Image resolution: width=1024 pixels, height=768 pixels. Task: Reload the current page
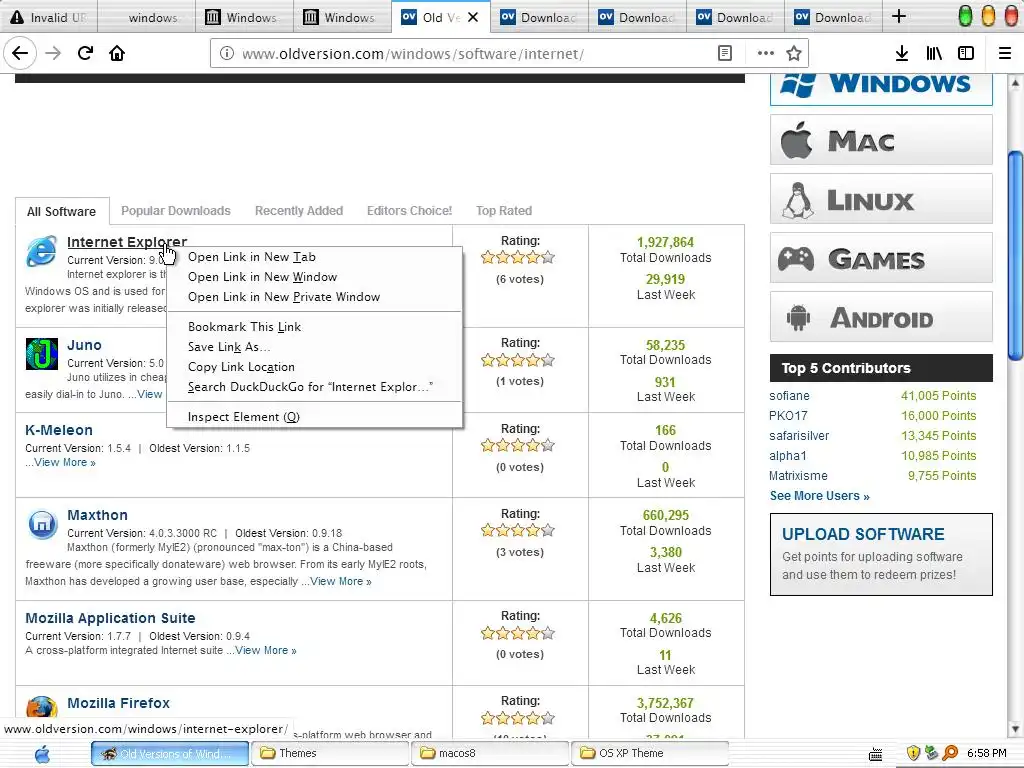click(x=85, y=53)
